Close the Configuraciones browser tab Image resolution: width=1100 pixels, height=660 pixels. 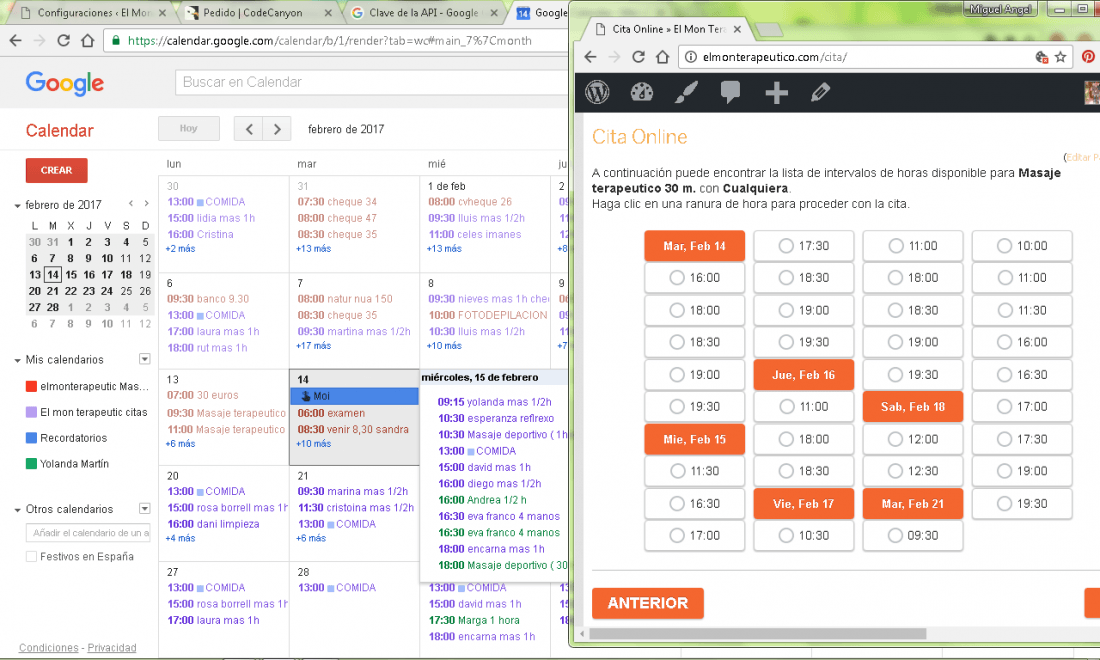tap(162, 13)
